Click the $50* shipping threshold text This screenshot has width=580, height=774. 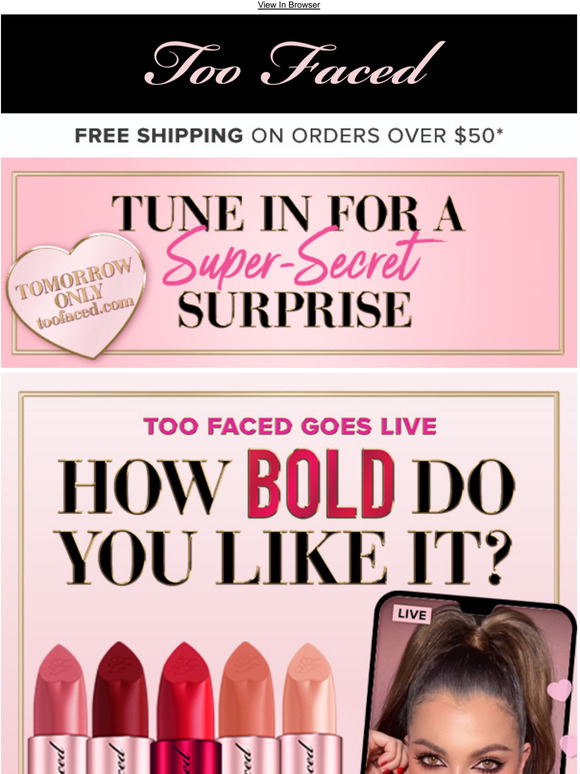[478, 135]
